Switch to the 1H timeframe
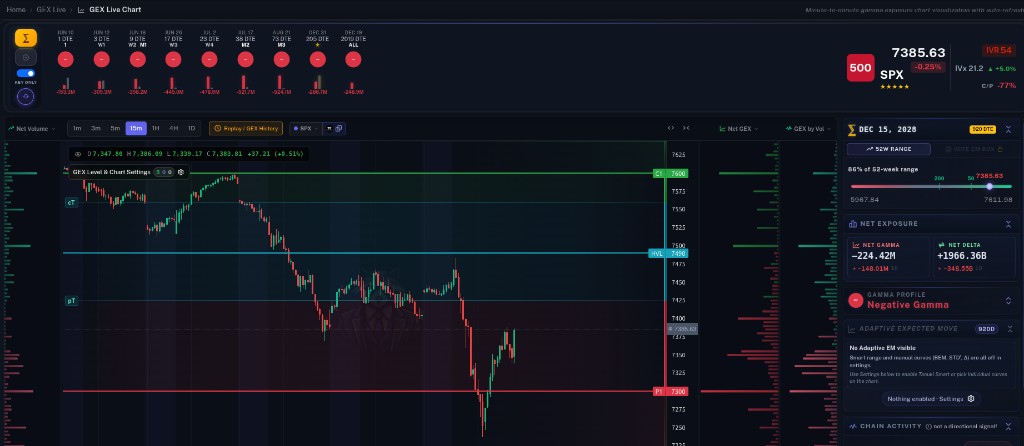The image size is (1024, 446). (x=155, y=129)
